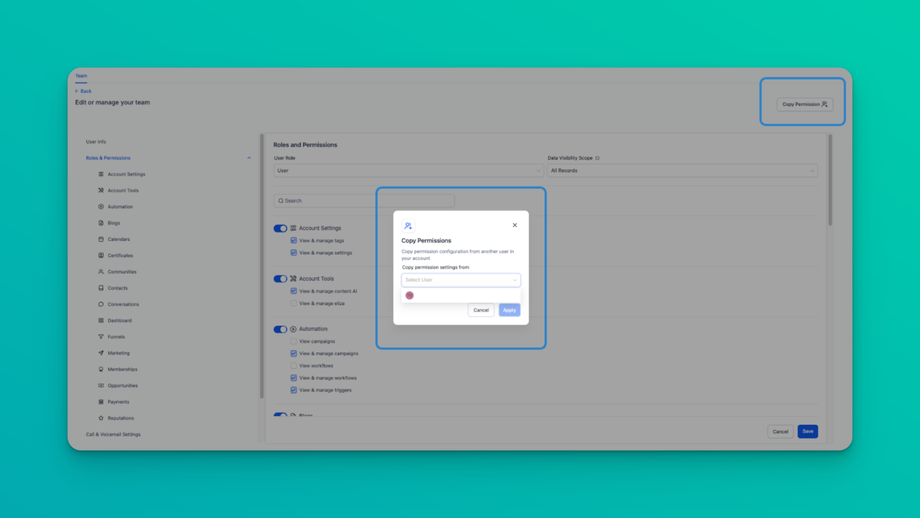The width and height of the screenshot is (920, 518).
Task: Select Dashboard icon in sidebar
Action: tap(101, 321)
